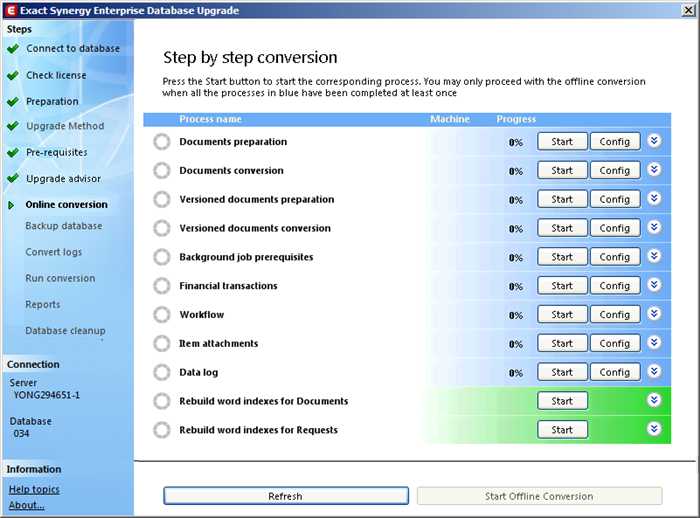Open Config for Versioned documents preparation
The image size is (700, 518).
pos(615,200)
